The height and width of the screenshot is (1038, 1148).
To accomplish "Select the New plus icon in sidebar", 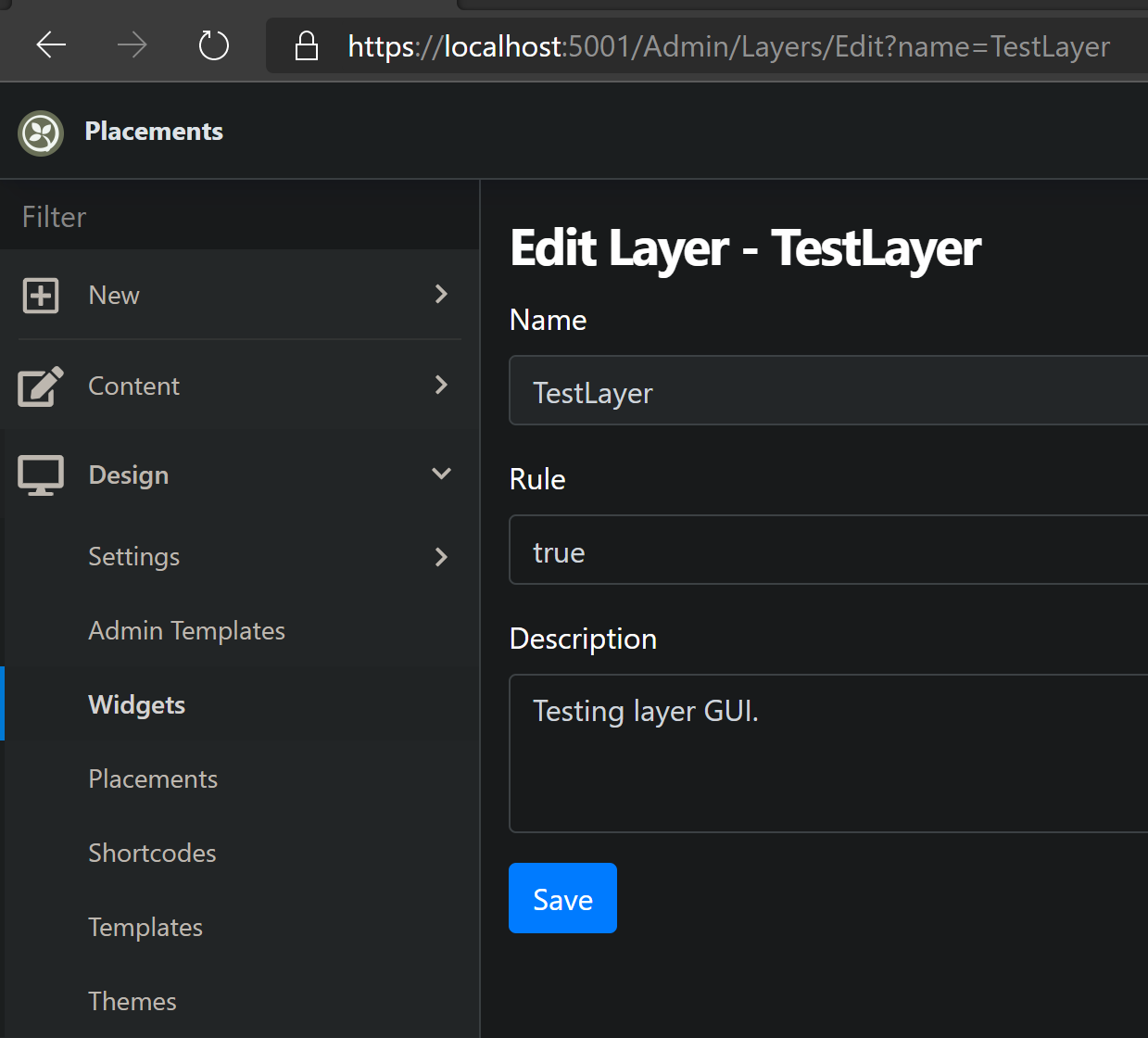I will pyautogui.click(x=40, y=295).
